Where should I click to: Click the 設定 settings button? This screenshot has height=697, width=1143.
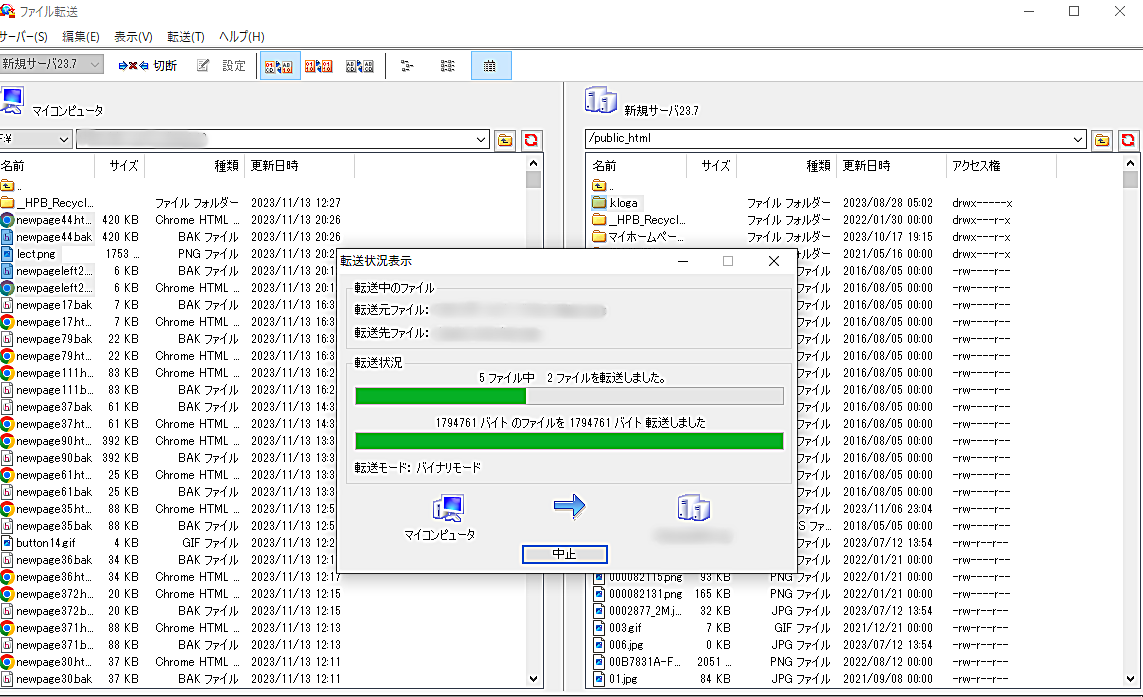(222, 66)
